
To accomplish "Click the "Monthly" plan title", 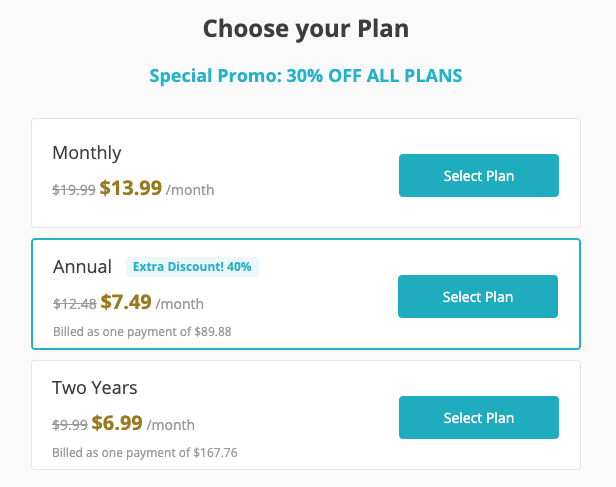I will (x=87, y=153).
